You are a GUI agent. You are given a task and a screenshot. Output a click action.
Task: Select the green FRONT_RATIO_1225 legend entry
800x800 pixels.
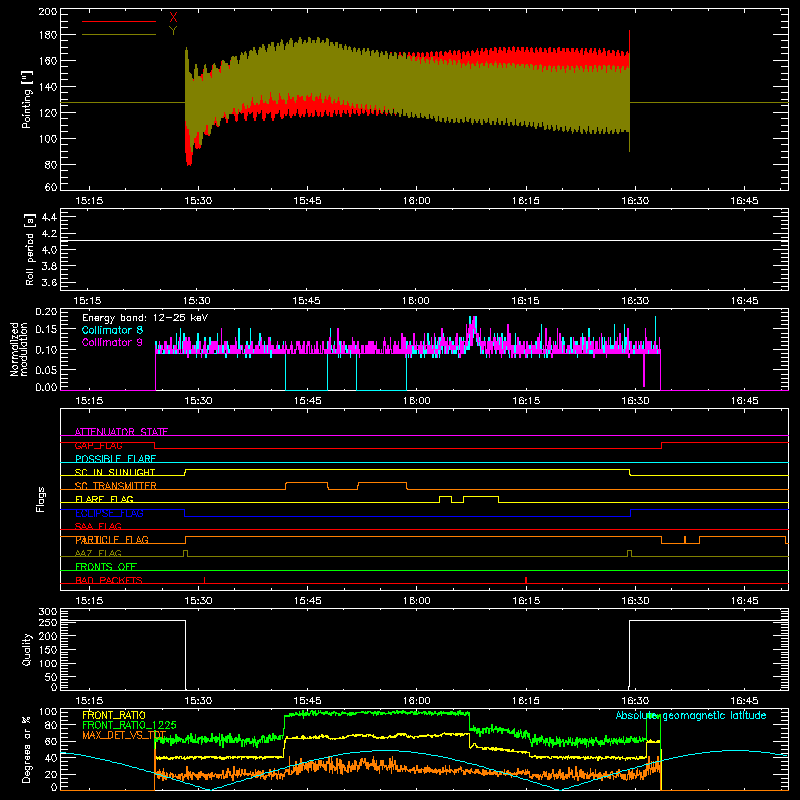click(x=130, y=725)
